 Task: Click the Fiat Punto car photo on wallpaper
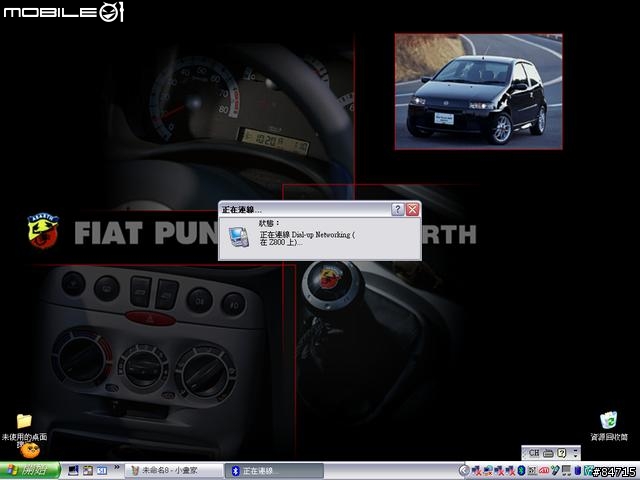[478, 92]
